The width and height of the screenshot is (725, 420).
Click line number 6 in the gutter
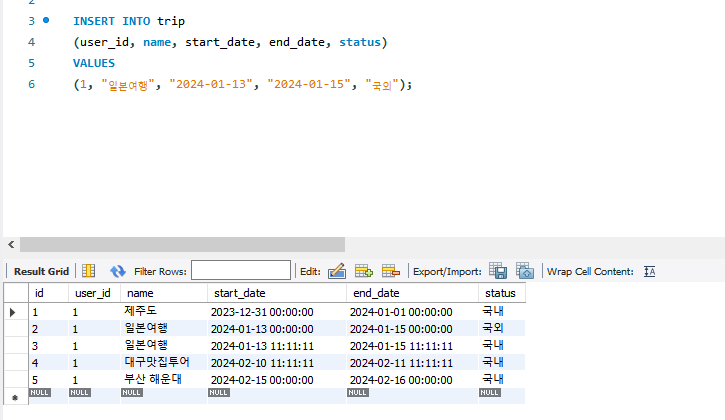[31, 84]
